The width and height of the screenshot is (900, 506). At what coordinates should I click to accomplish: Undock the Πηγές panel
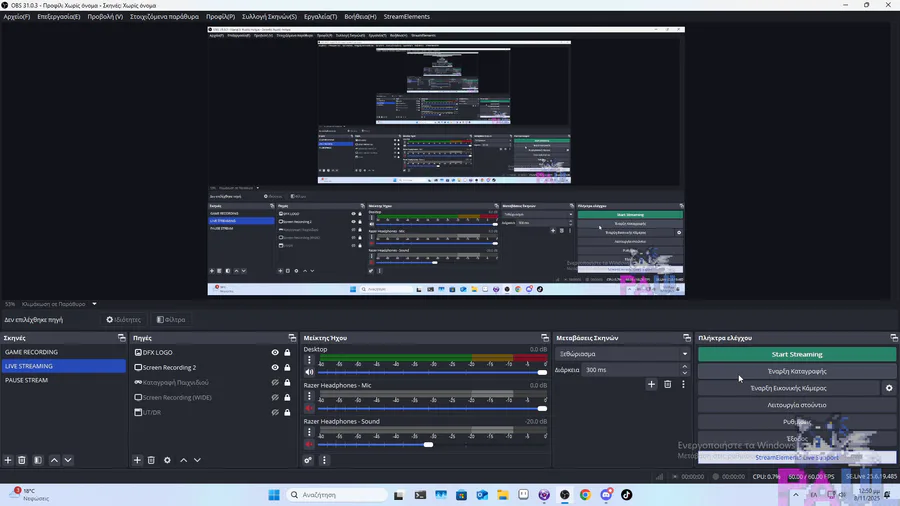click(x=292, y=338)
